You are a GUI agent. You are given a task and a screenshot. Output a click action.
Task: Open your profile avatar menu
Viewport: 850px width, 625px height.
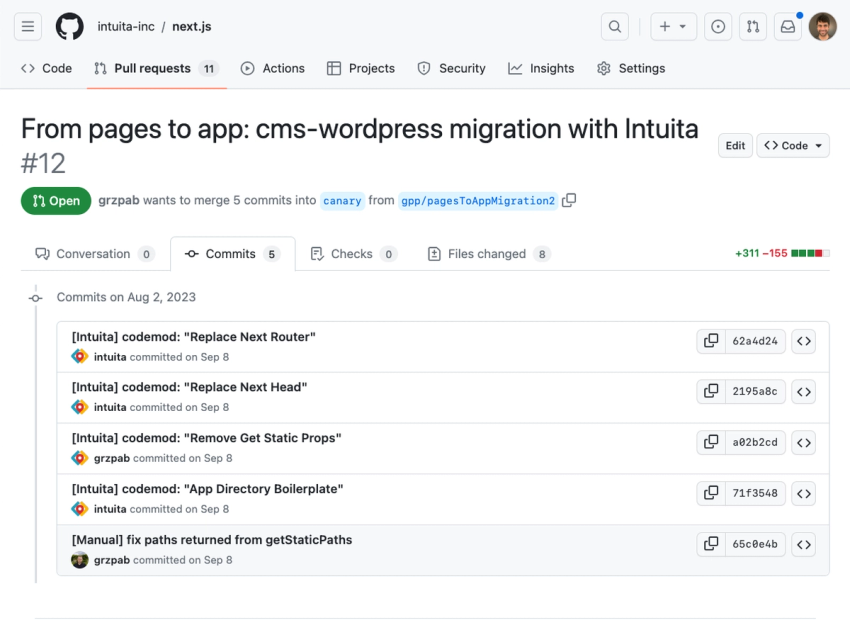pos(822,26)
